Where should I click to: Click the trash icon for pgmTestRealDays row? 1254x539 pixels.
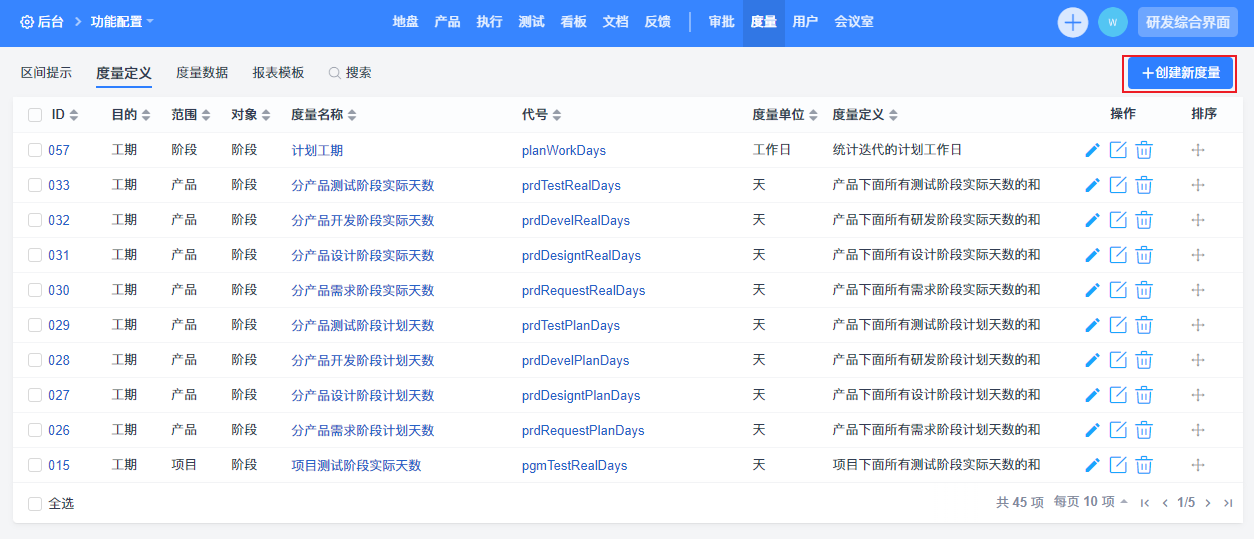[x=1144, y=465]
